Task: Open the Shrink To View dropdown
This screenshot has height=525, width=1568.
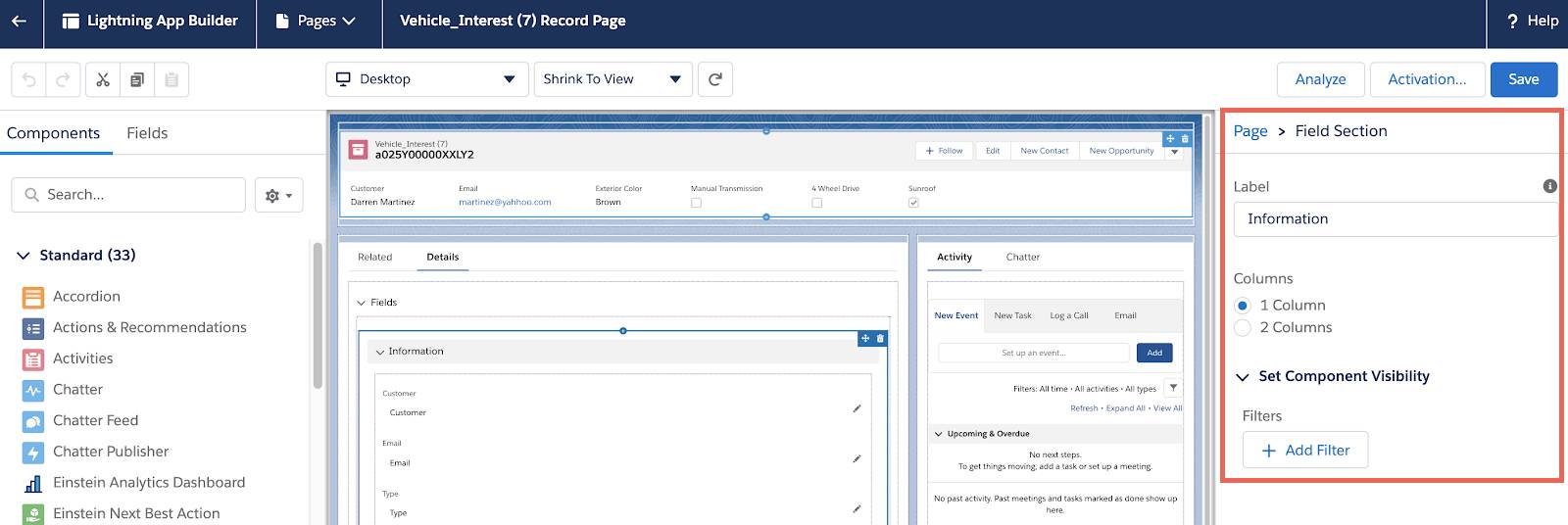Action: [x=613, y=79]
